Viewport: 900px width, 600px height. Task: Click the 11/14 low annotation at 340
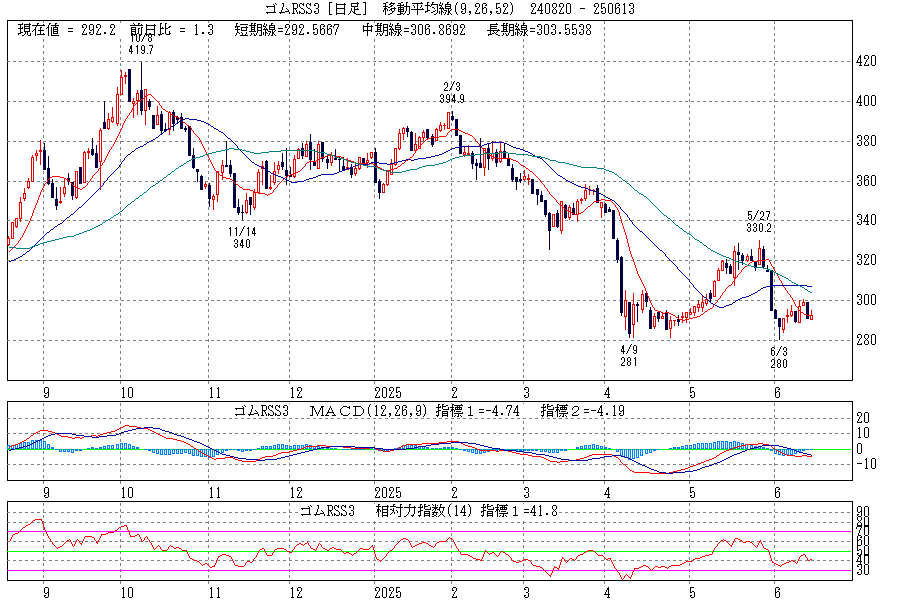click(242, 237)
